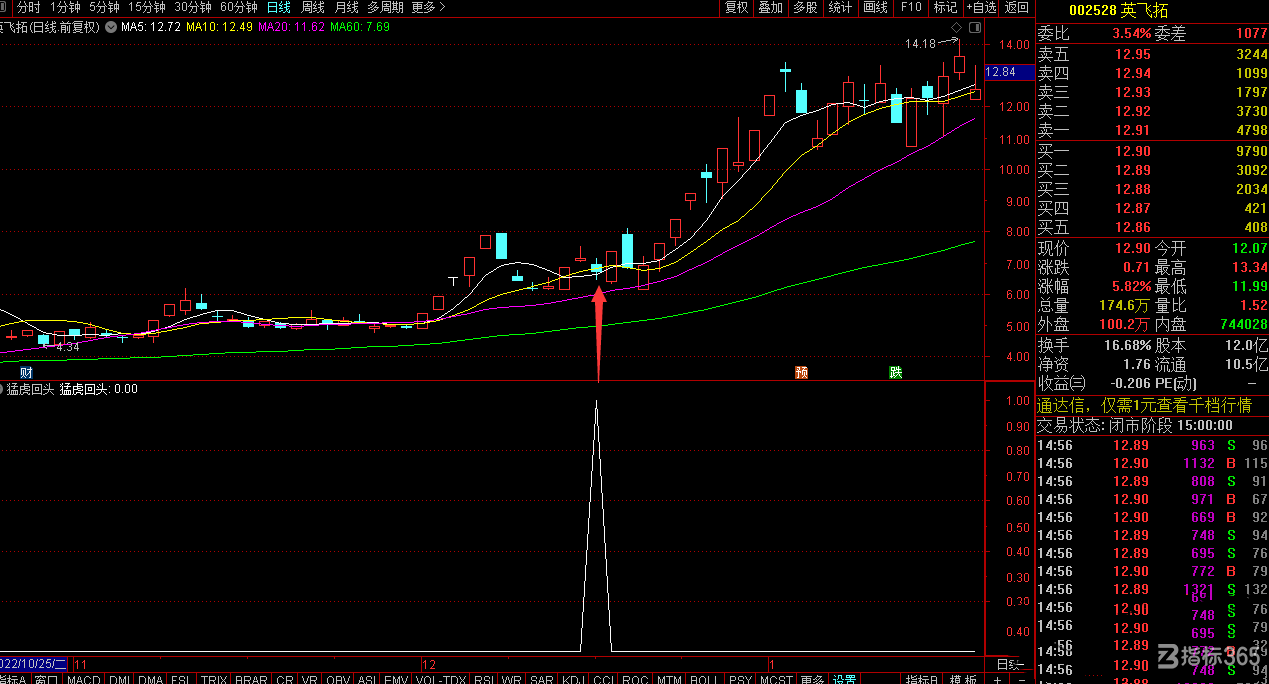The height and width of the screenshot is (684, 1269).
Task: Select the VOL-TDX indicator tab
Action: [x=441, y=679]
